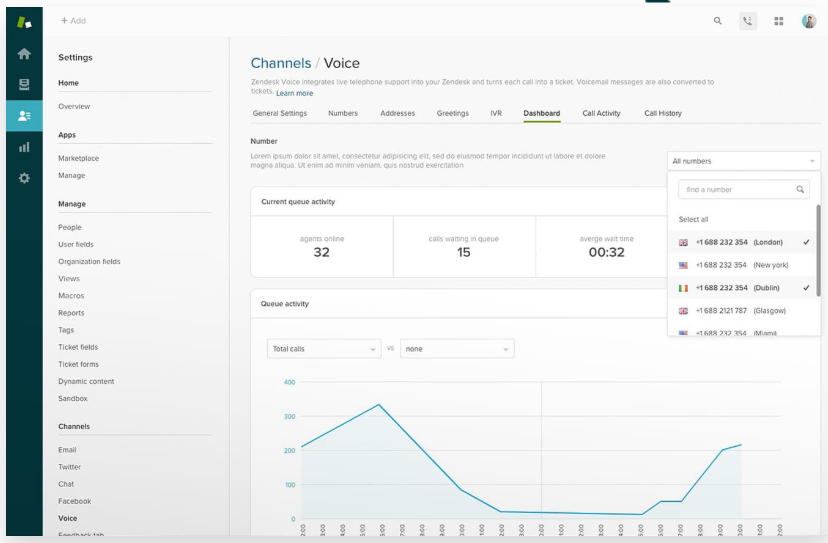Switch to the Call History tab
Image resolution: width=828 pixels, height=543 pixels.
[x=663, y=113]
